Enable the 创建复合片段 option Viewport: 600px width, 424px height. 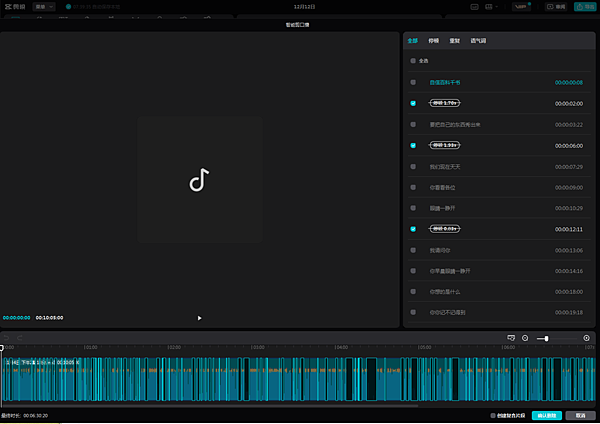click(x=493, y=415)
